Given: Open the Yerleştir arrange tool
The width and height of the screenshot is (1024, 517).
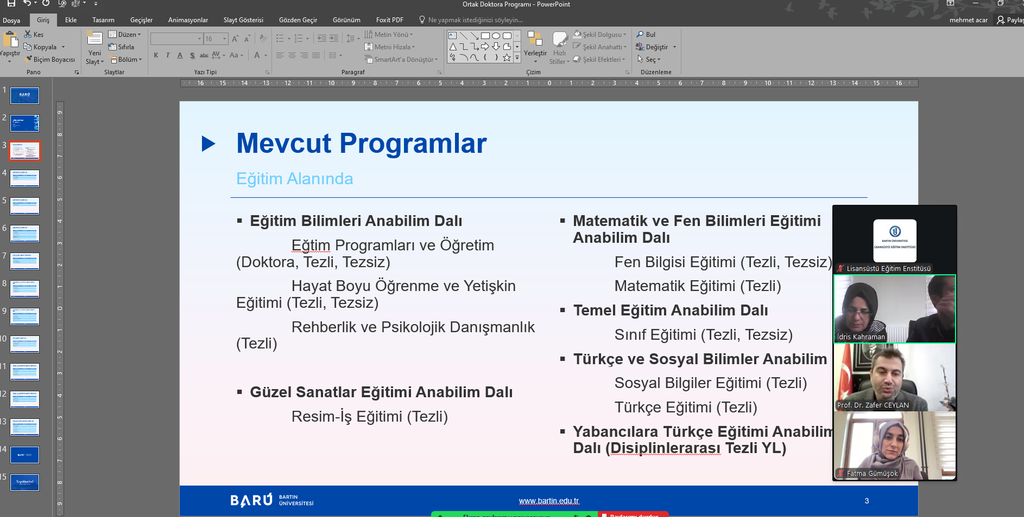Looking at the screenshot, I should 535,45.
